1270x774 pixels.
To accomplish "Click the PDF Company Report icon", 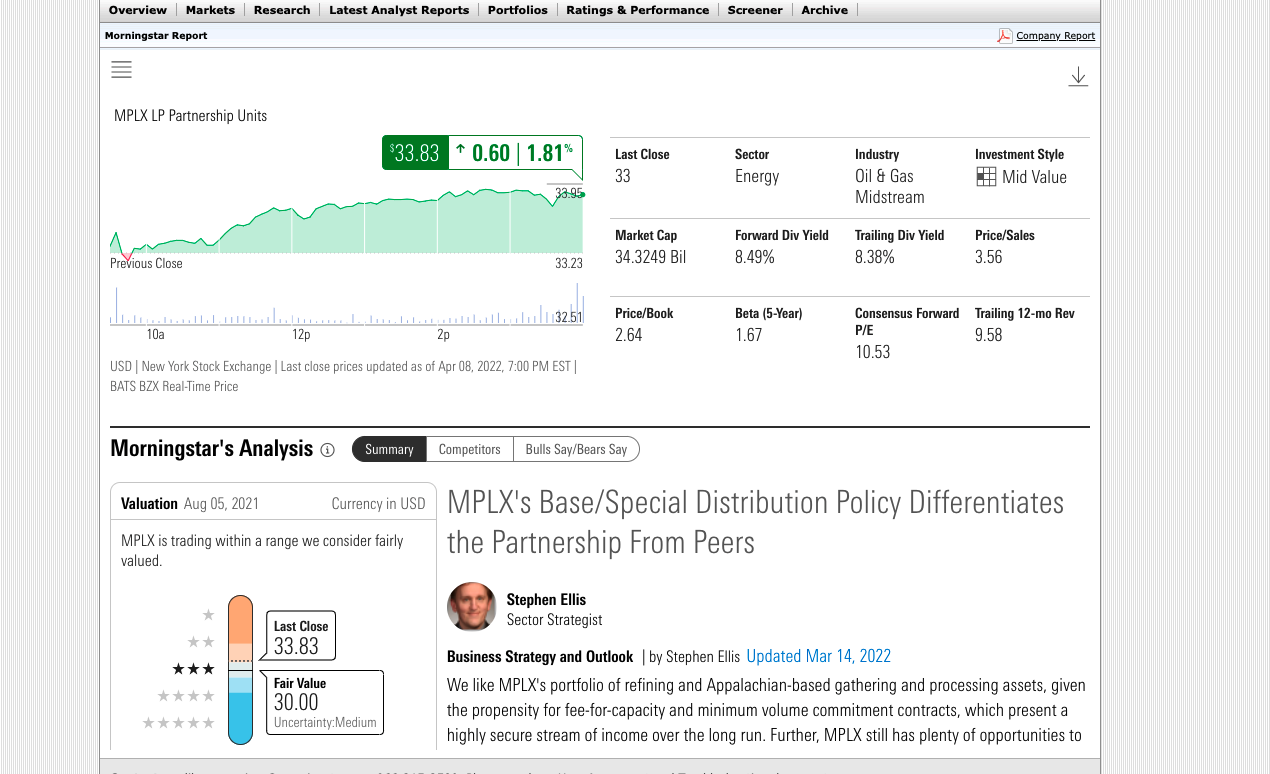I will coord(1005,36).
